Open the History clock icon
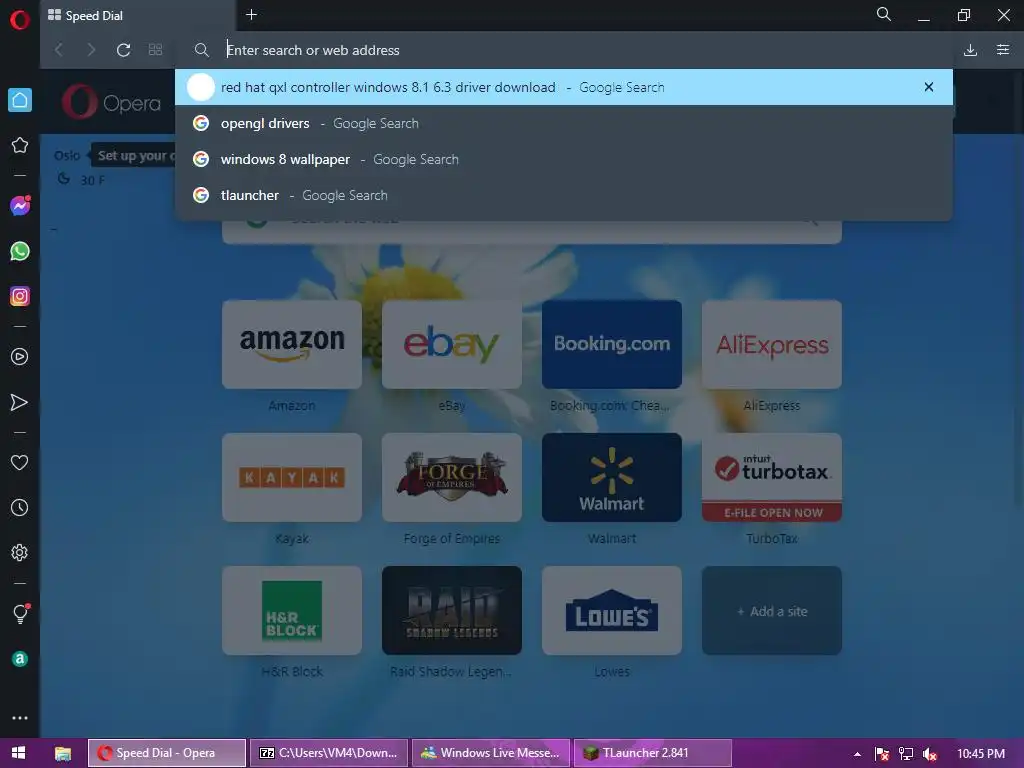This screenshot has width=1024, height=768. pyautogui.click(x=20, y=507)
